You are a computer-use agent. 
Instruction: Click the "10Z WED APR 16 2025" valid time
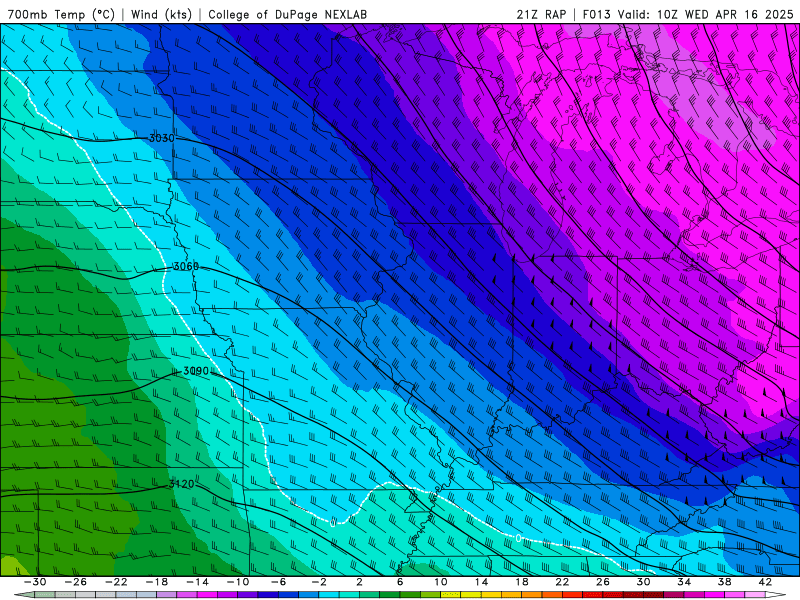pos(725,14)
